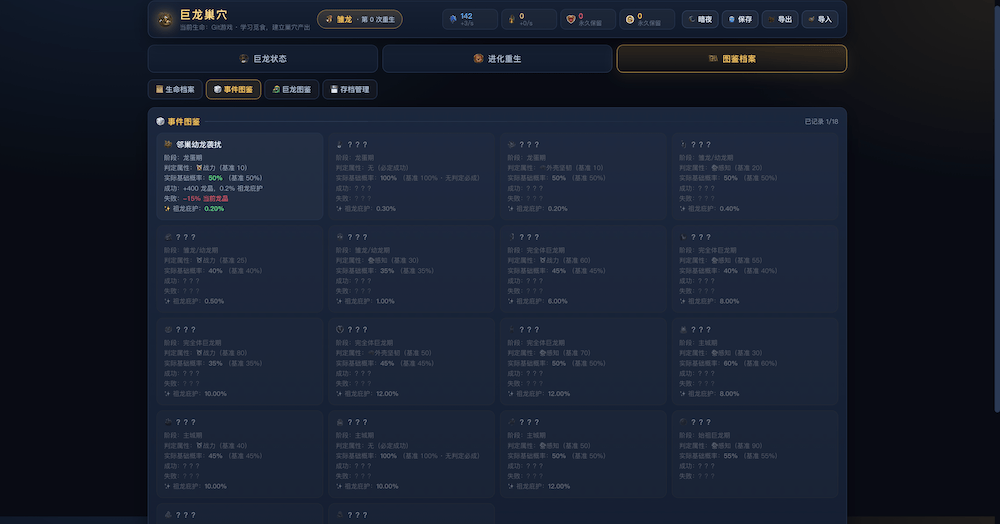The height and width of the screenshot is (524, 1000).
Task: Click the 当前生命 subtitle under 巨龙巢穴
Action: click(x=245, y=27)
